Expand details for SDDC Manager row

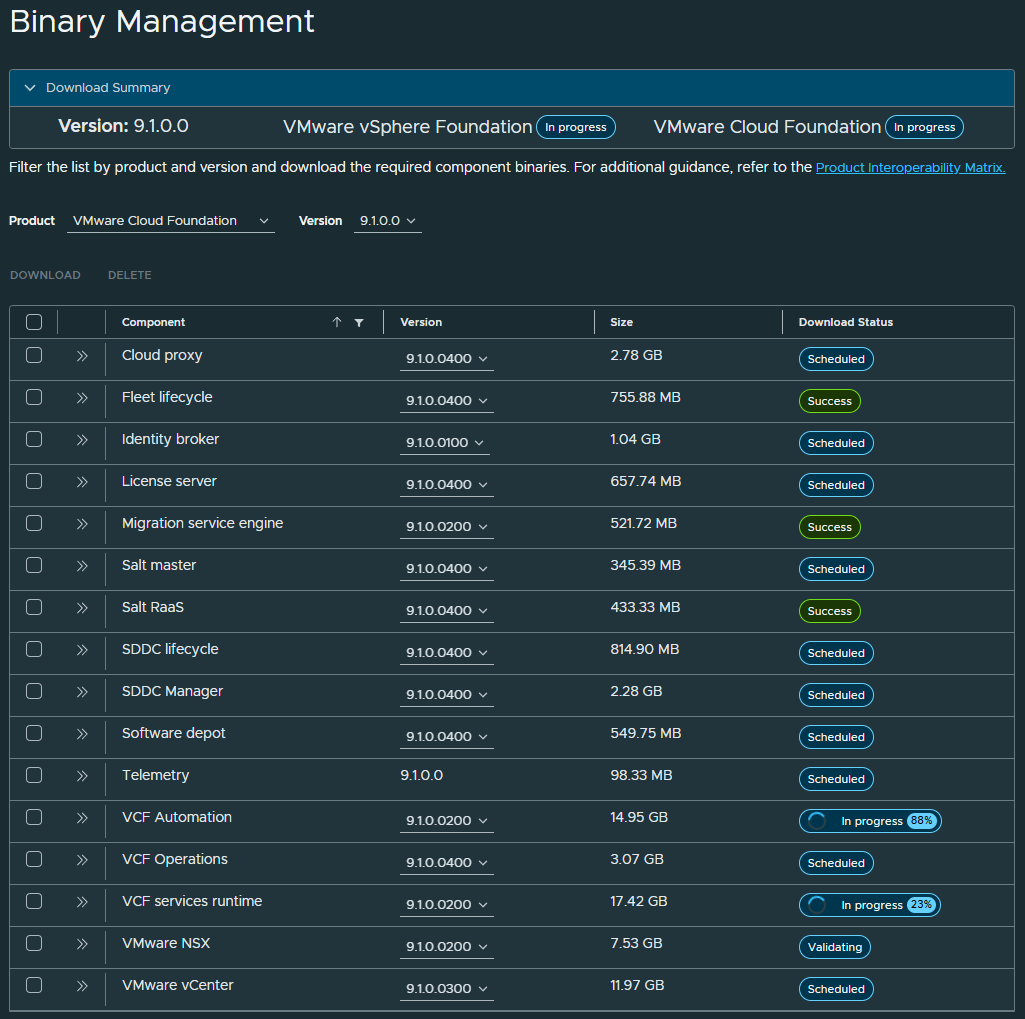click(82, 692)
